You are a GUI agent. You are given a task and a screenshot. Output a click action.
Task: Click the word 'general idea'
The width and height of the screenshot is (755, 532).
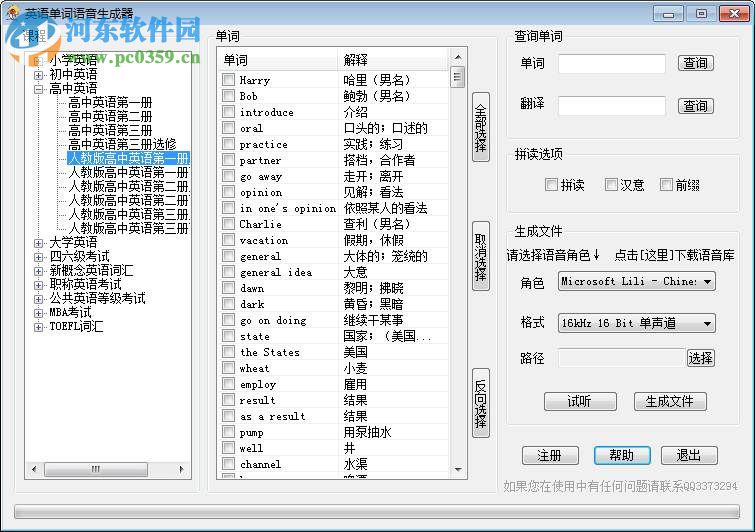pos(276,272)
